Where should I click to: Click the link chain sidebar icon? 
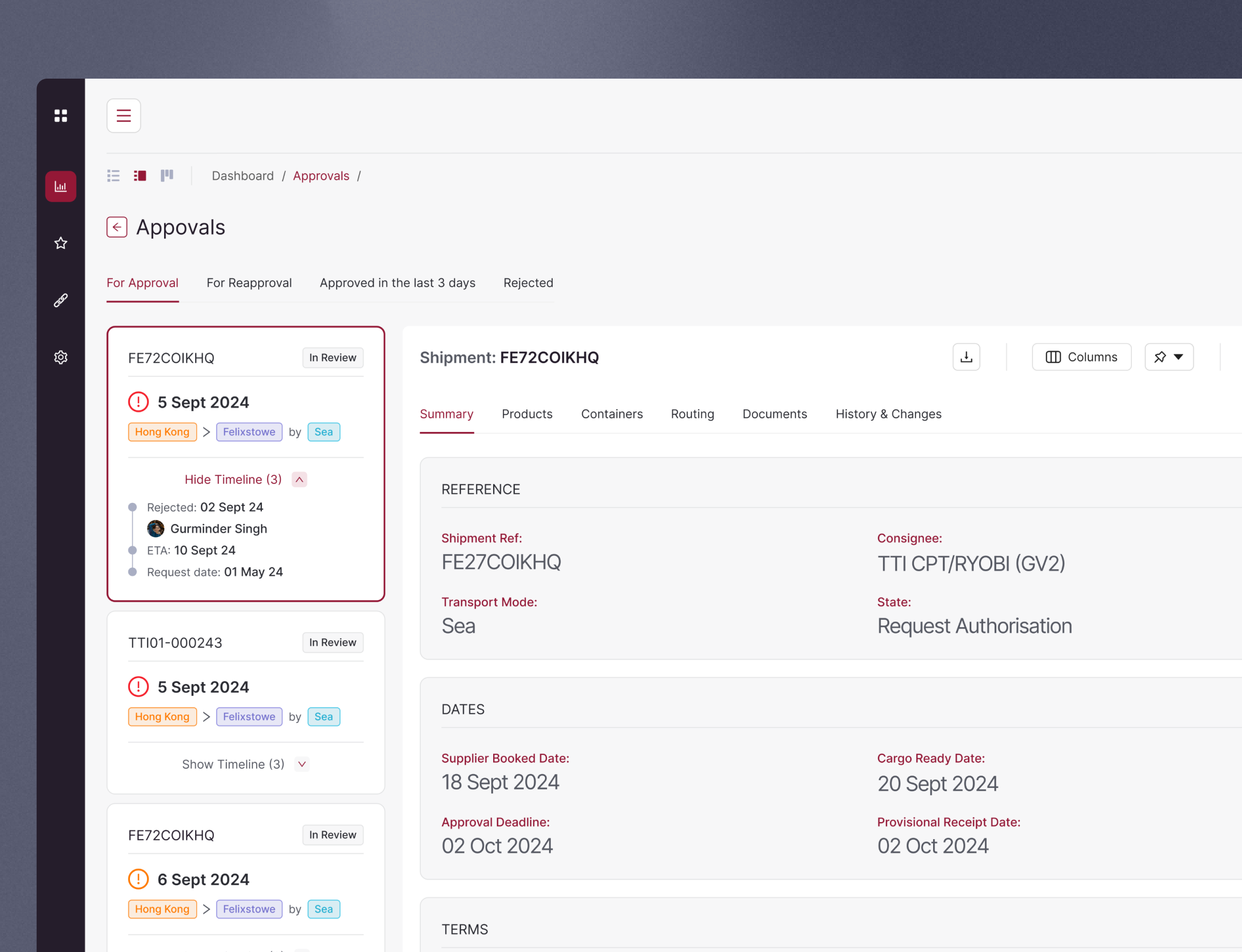pyautogui.click(x=61, y=300)
